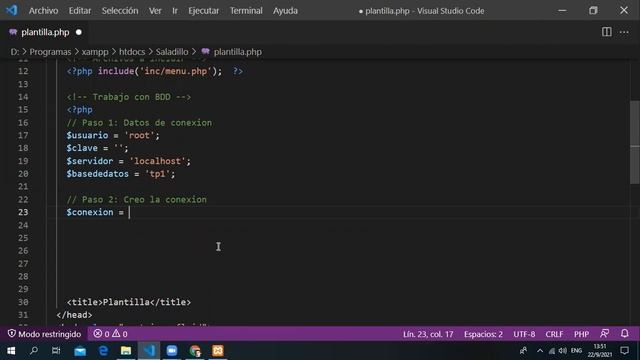Click the Paso 2 comment on line 22

click(136, 200)
